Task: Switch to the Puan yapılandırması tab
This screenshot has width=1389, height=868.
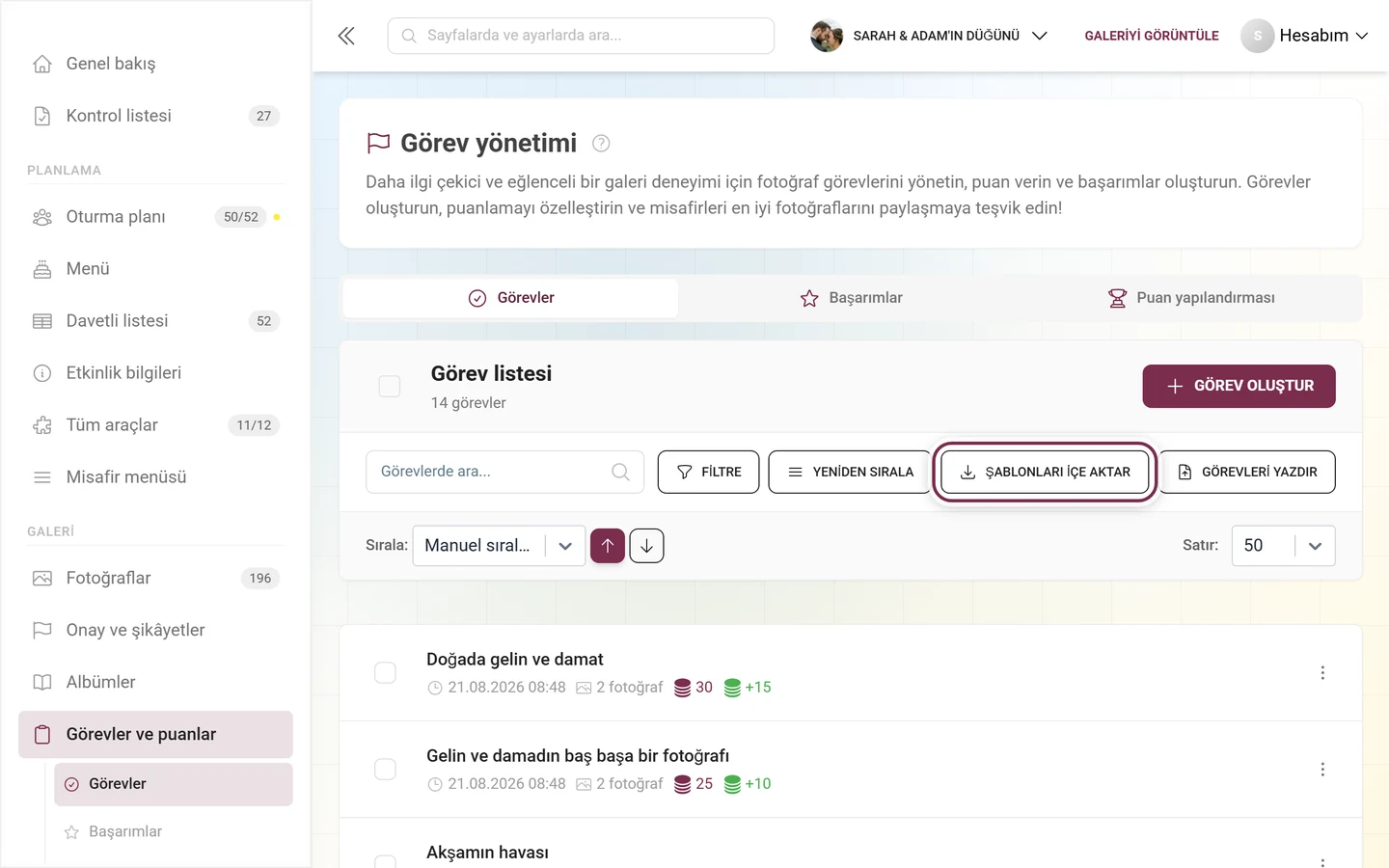Action: coord(1190,298)
